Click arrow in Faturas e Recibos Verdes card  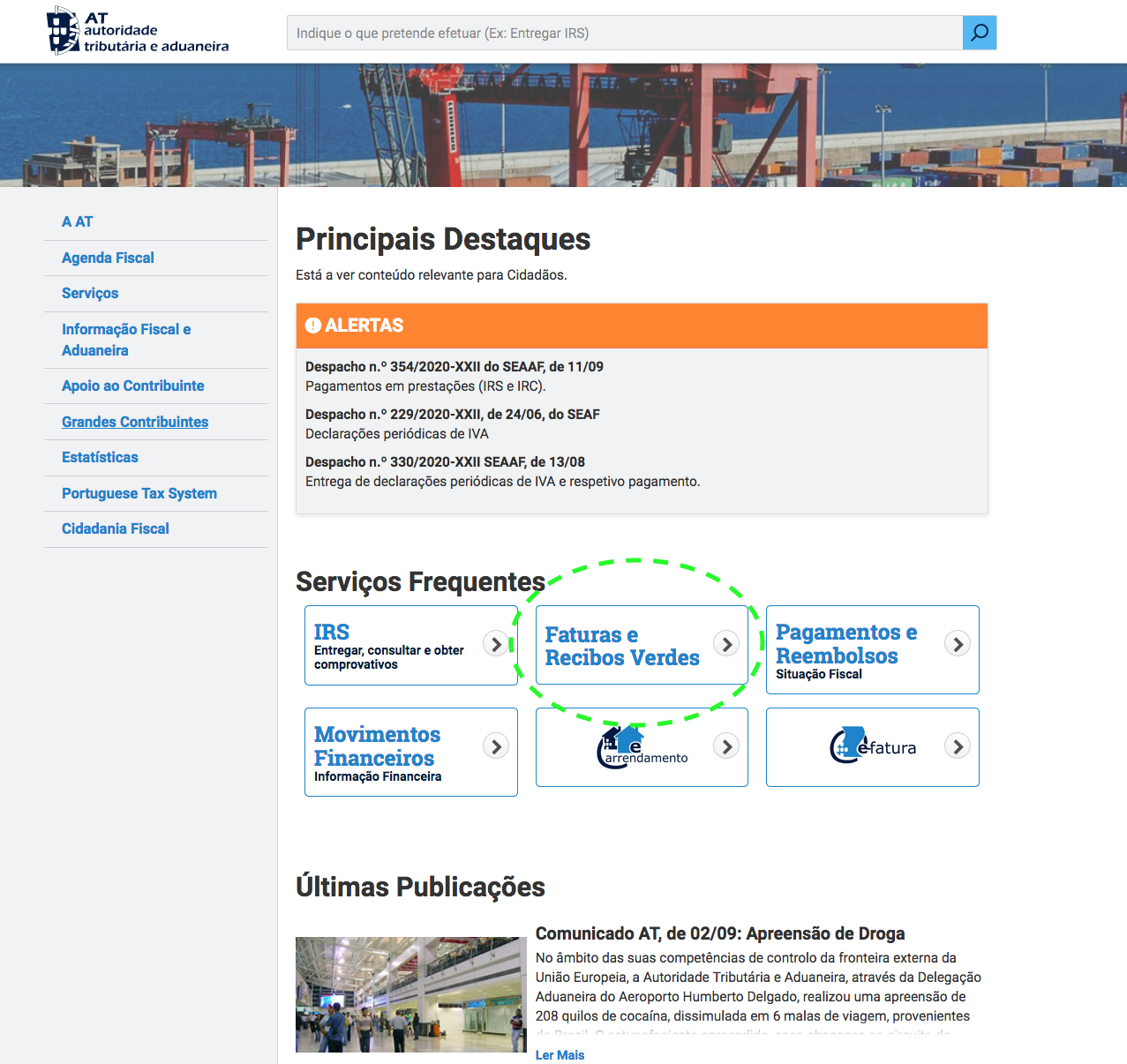point(726,644)
